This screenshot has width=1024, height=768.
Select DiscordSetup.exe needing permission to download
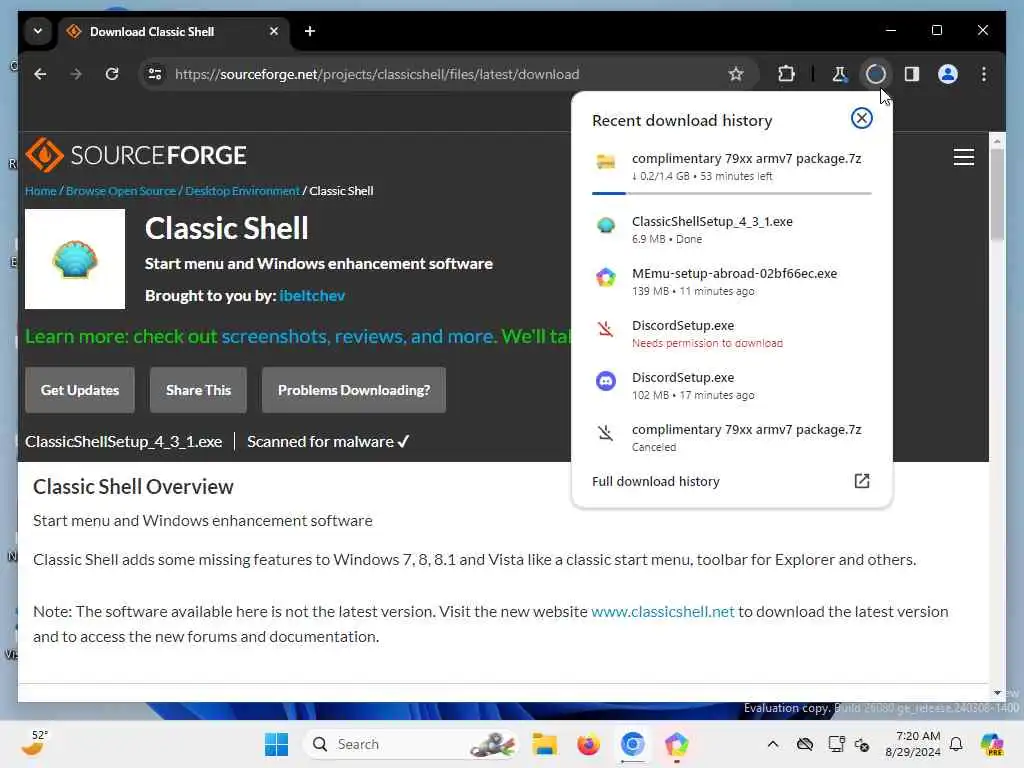(731, 334)
